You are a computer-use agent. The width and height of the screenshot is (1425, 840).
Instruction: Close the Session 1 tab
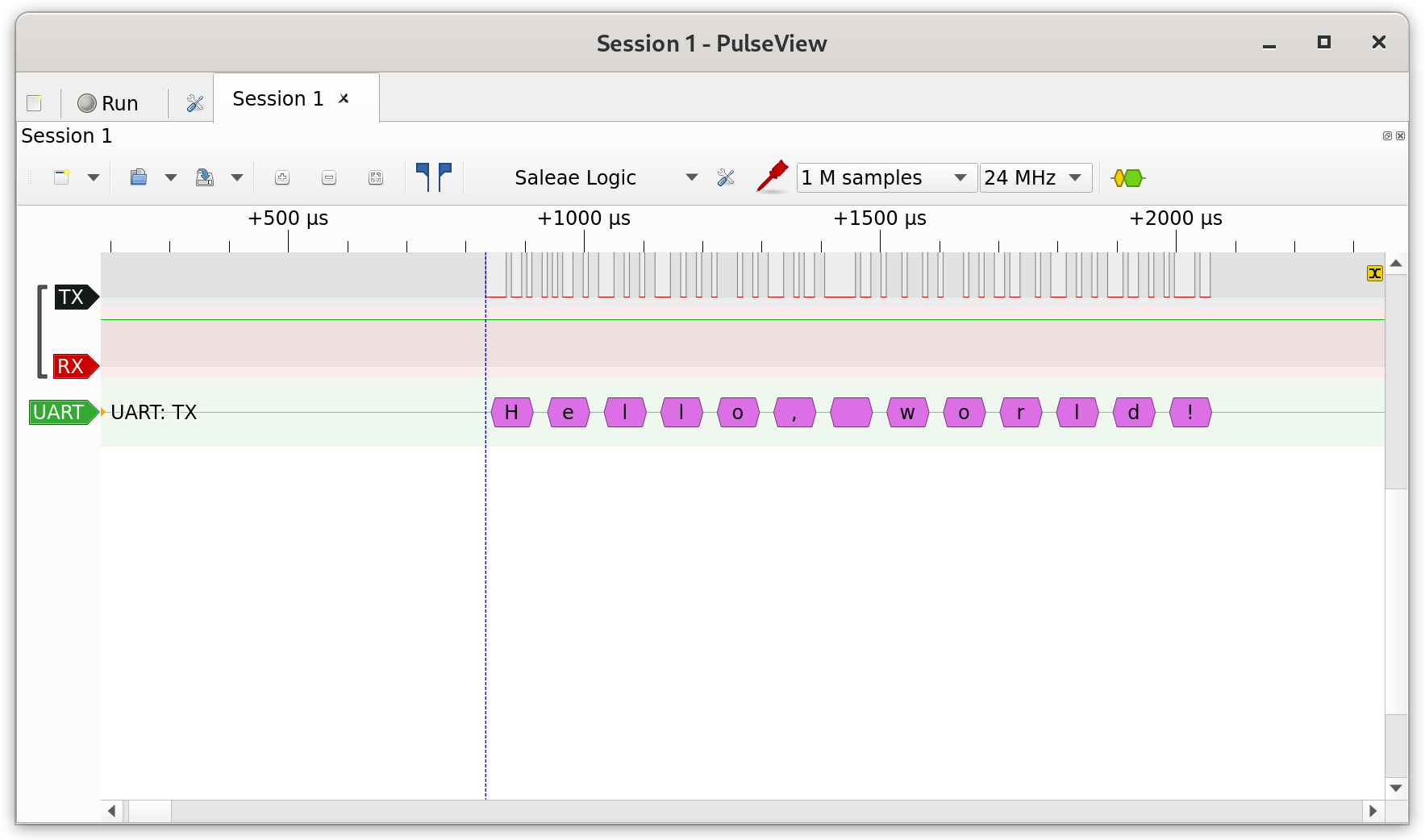[344, 98]
